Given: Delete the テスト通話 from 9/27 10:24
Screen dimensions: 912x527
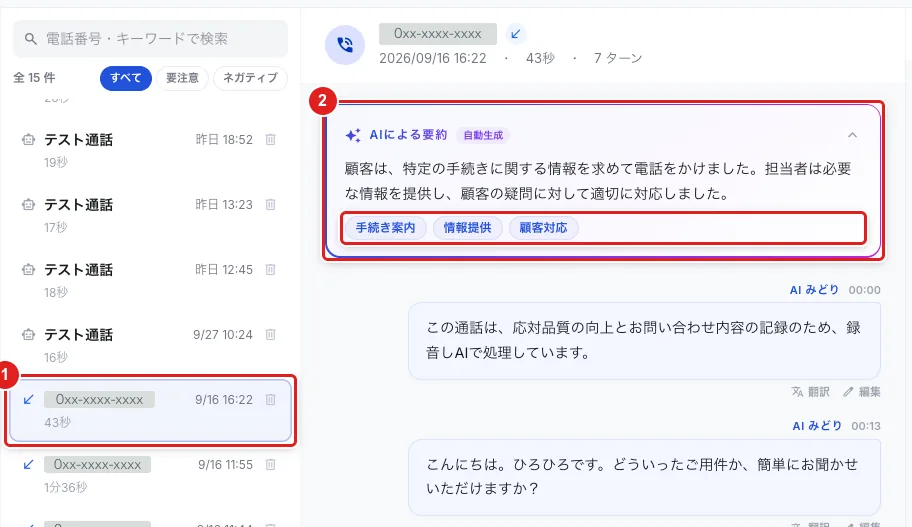Looking at the screenshot, I should 270,335.
